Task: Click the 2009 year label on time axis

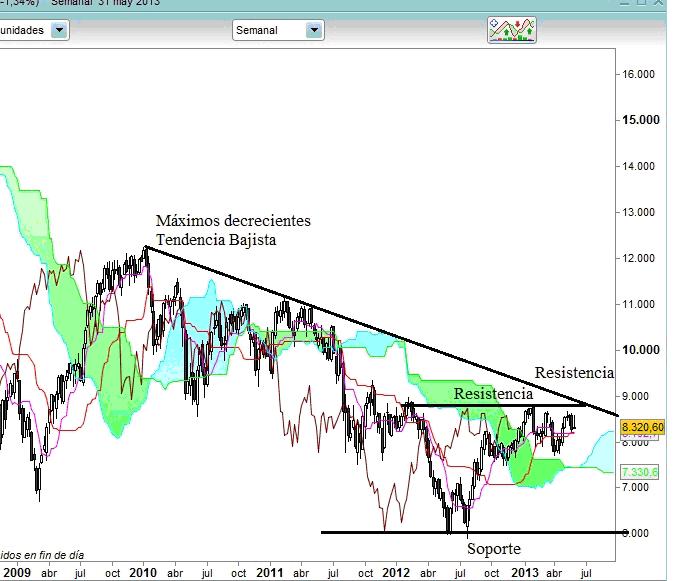Action: point(17,572)
